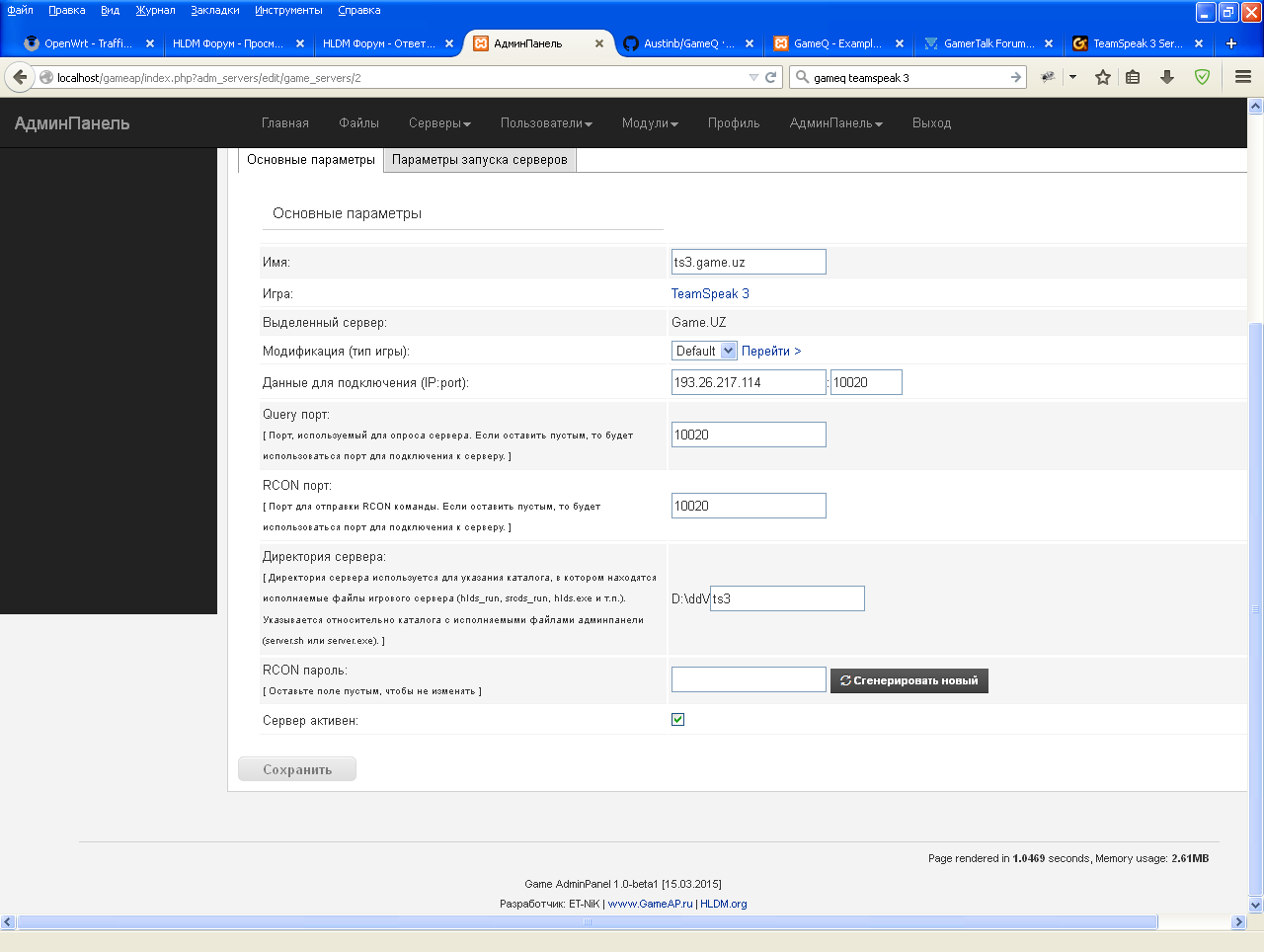
Task: Open the Default modification dropdown
Action: [705, 351]
